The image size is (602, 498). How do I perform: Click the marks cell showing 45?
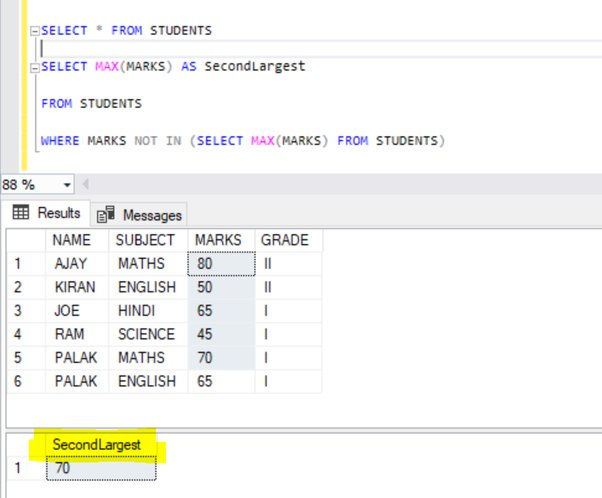tap(221, 334)
